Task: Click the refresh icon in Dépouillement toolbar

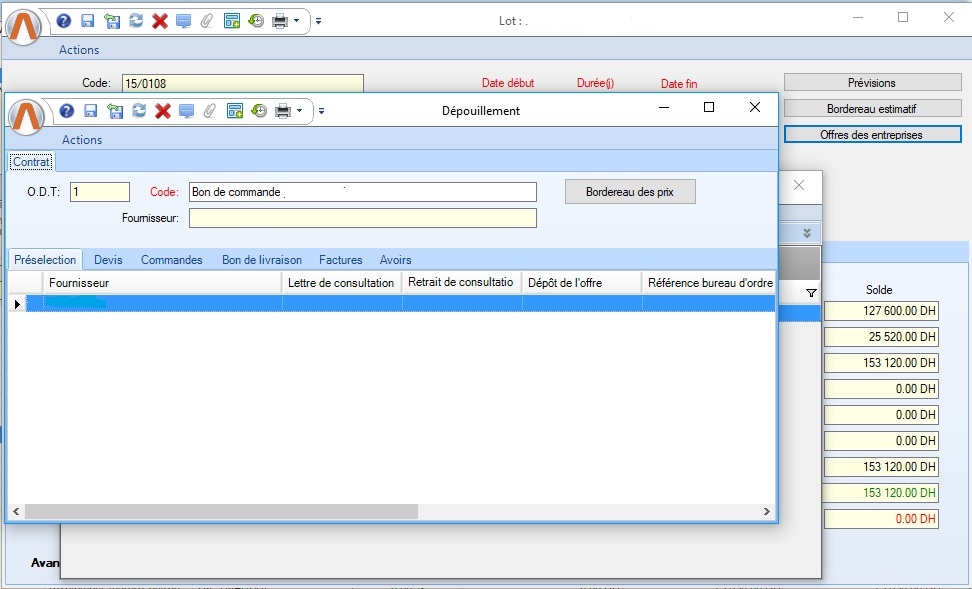Action: coord(139,111)
